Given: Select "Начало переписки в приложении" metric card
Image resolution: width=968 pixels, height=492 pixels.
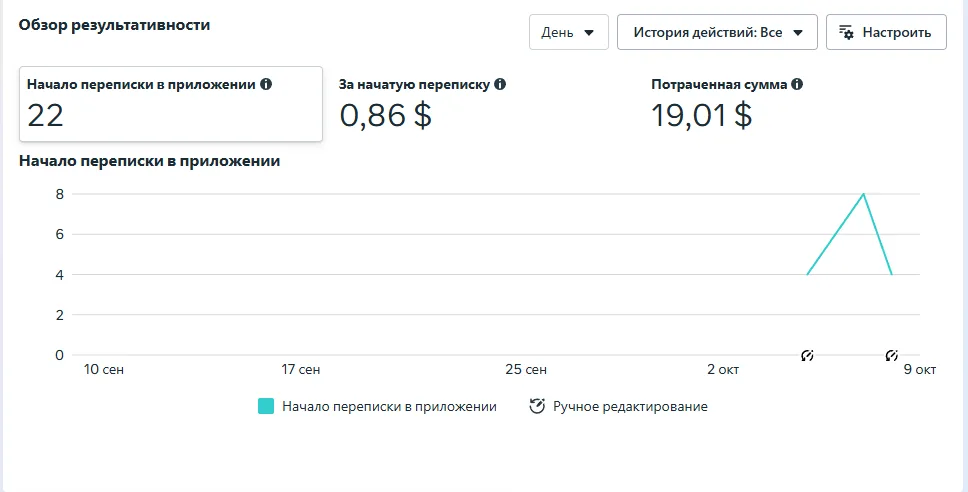Looking at the screenshot, I should 171,104.
